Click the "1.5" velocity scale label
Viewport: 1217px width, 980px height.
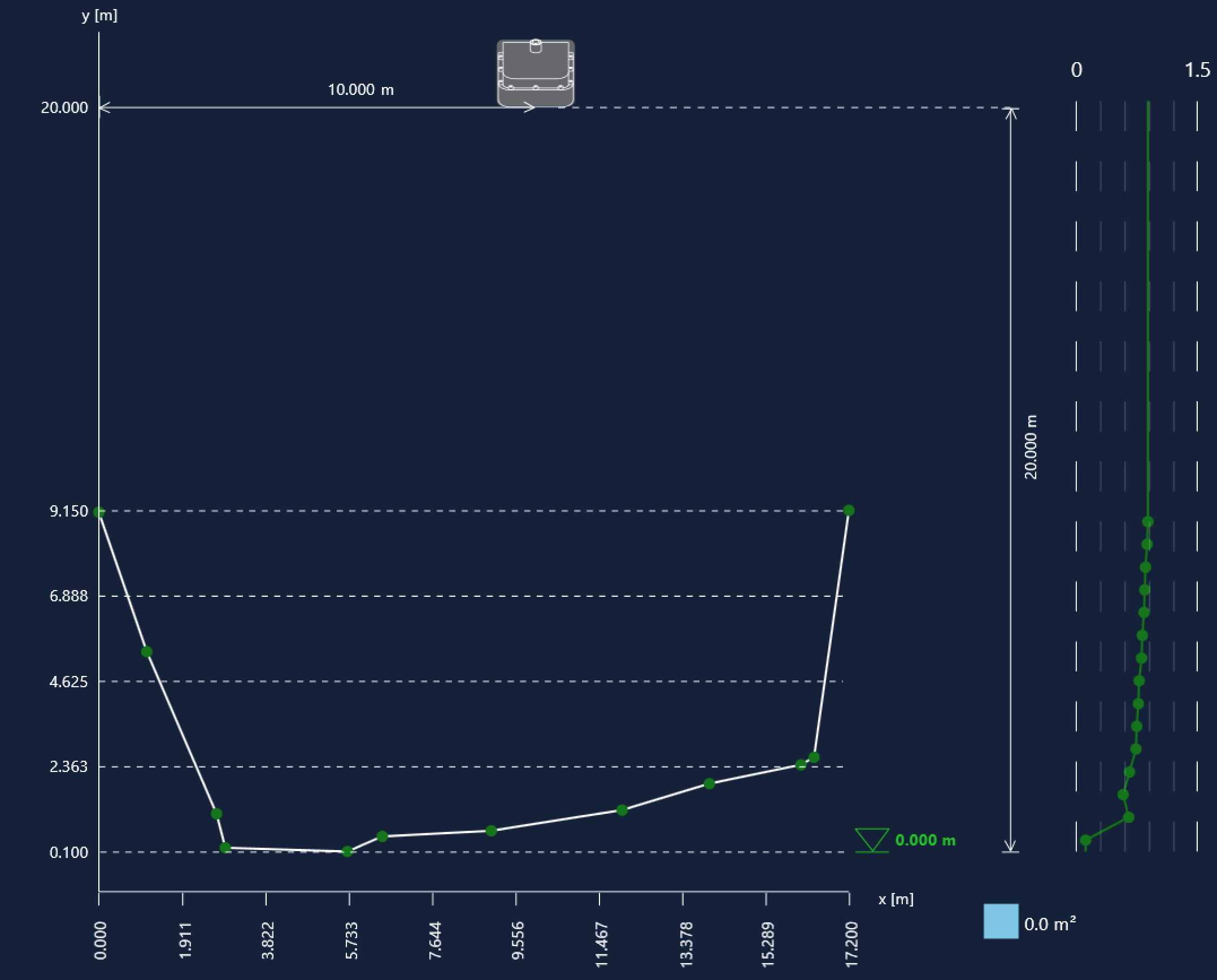coord(1197,70)
